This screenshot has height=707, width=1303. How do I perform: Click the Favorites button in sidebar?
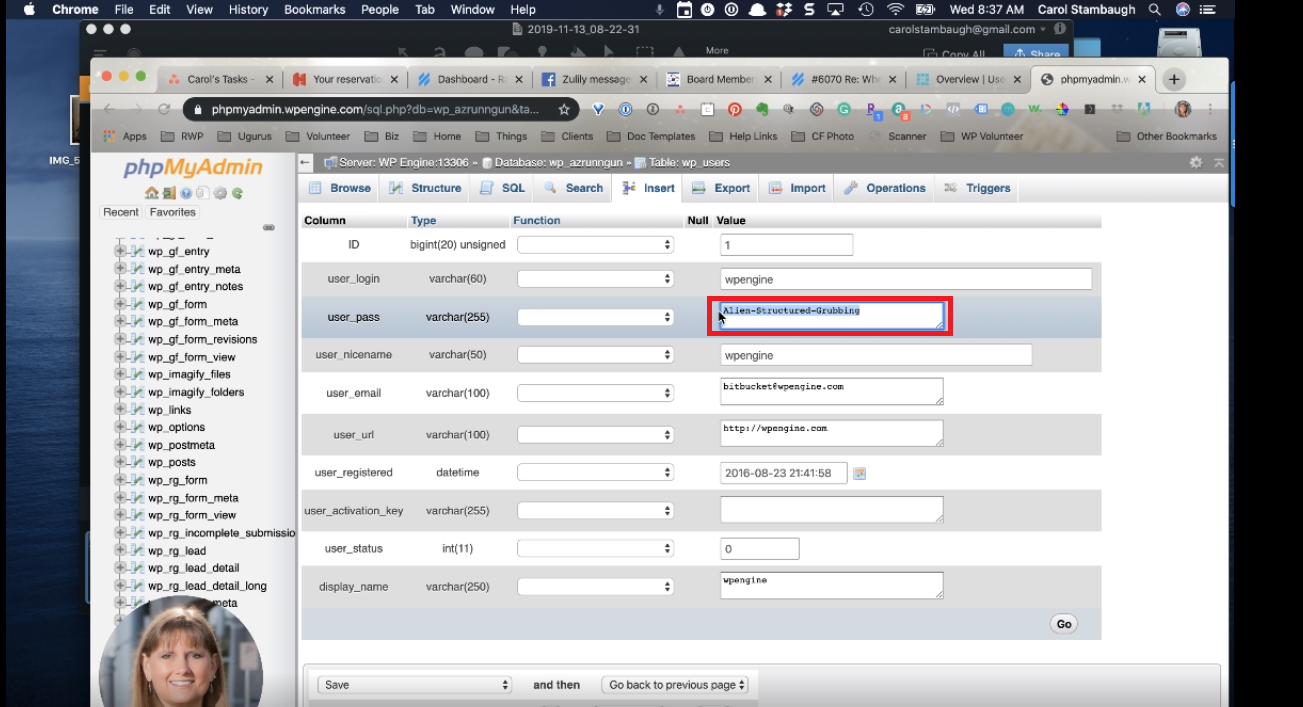[173, 212]
